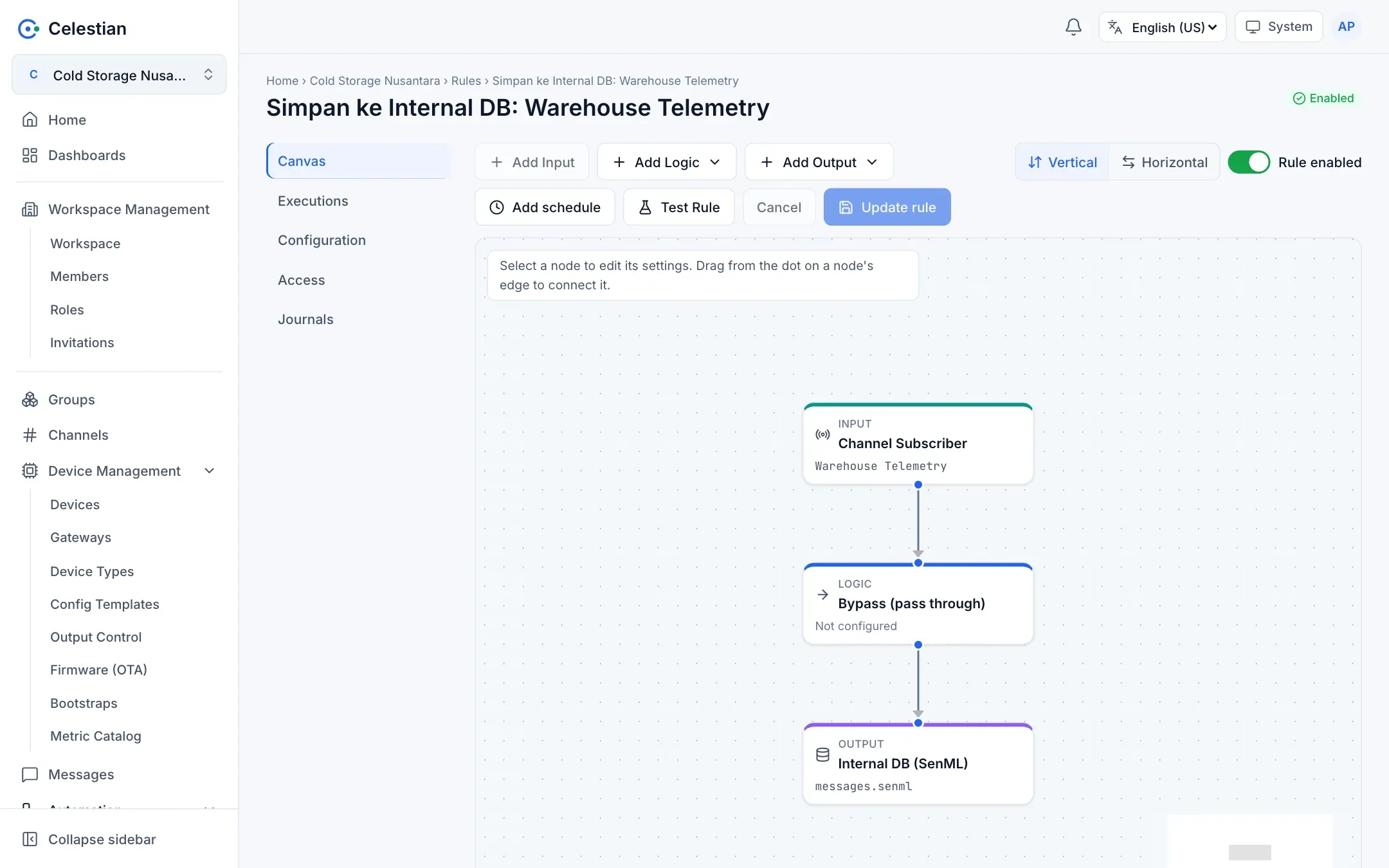
Task: Open the Access tab
Action: pyautogui.click(x=358, y=280)
